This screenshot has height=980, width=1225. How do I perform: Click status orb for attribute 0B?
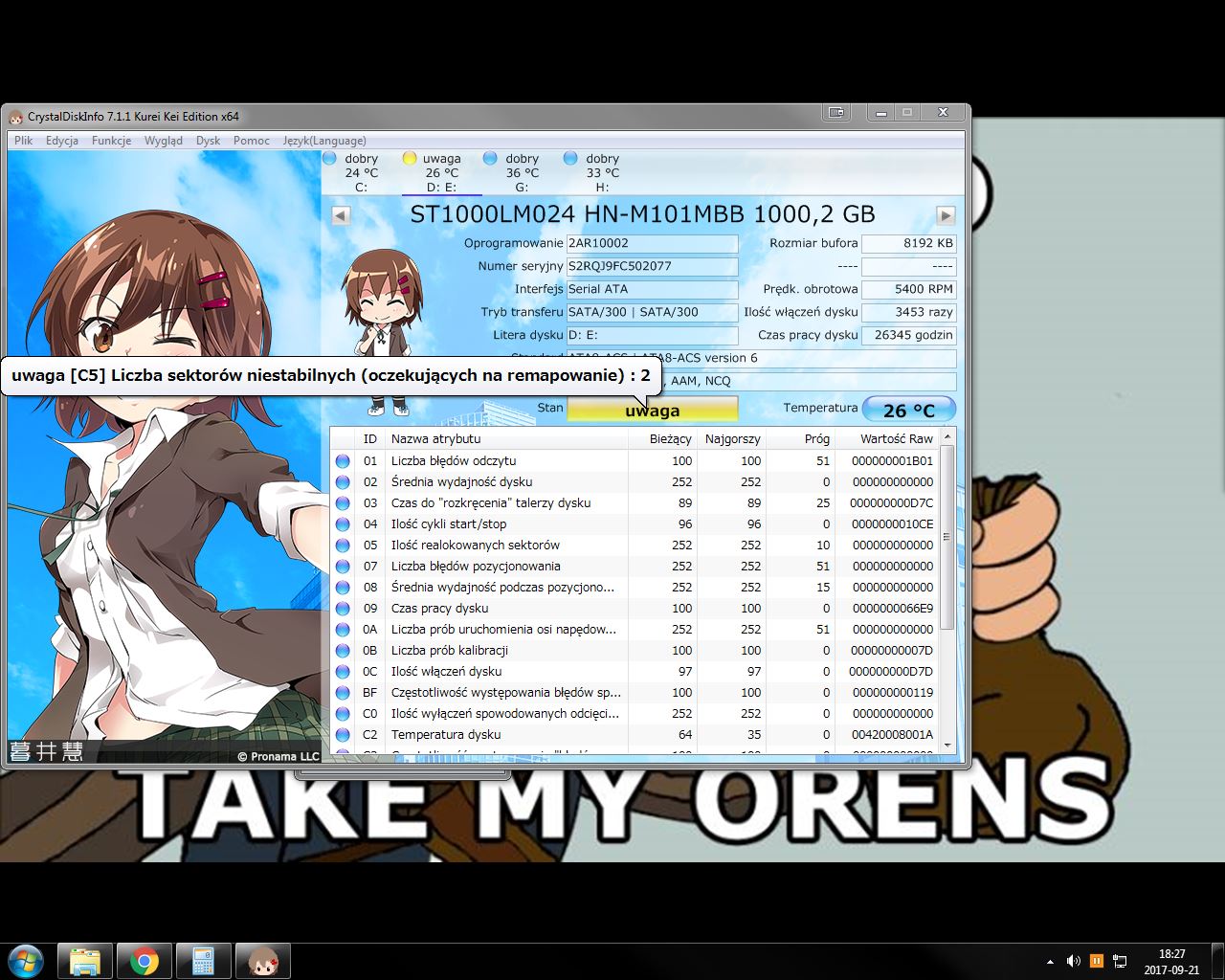pos(343,651)
